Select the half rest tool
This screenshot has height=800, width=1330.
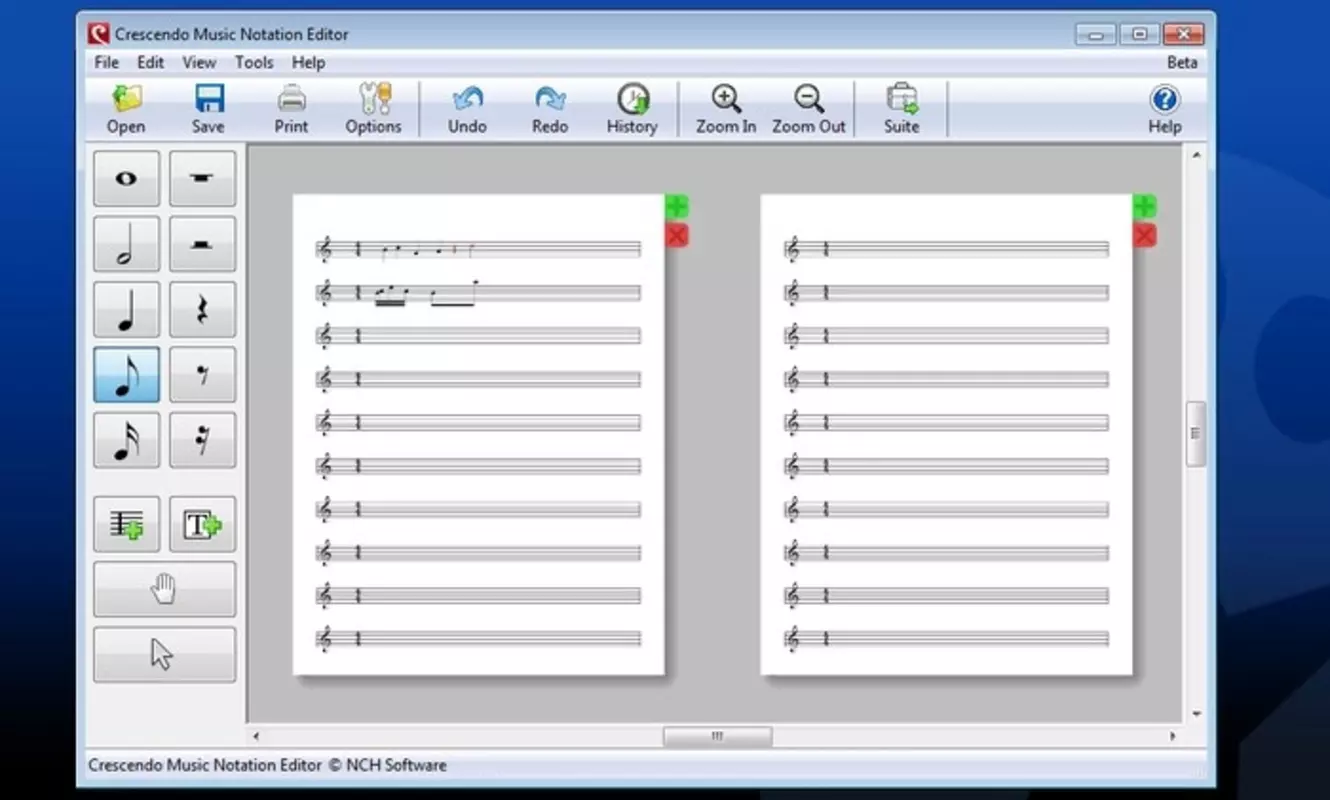click(x=202, y=244)
